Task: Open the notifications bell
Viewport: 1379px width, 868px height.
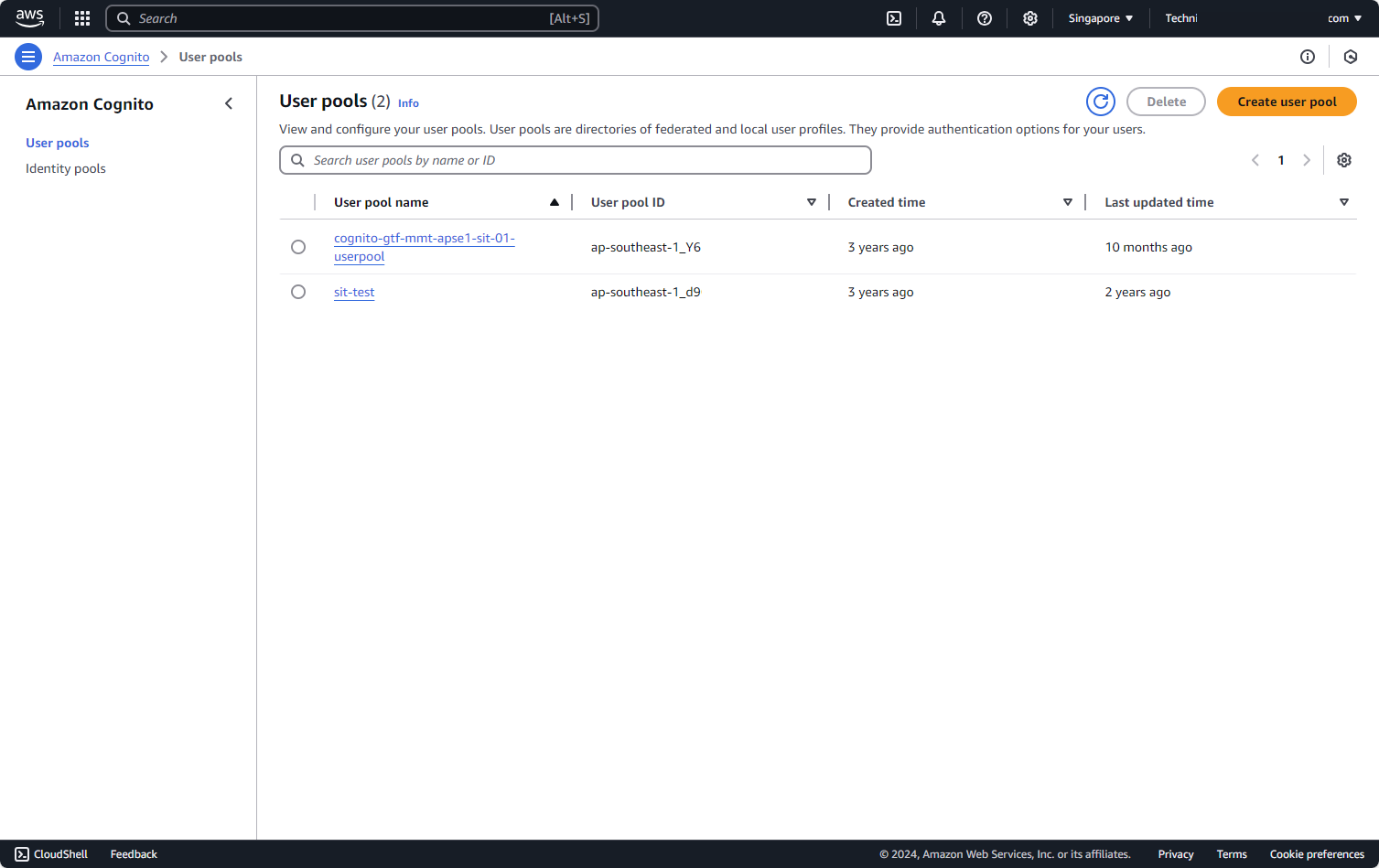Action: click(939, 18)
